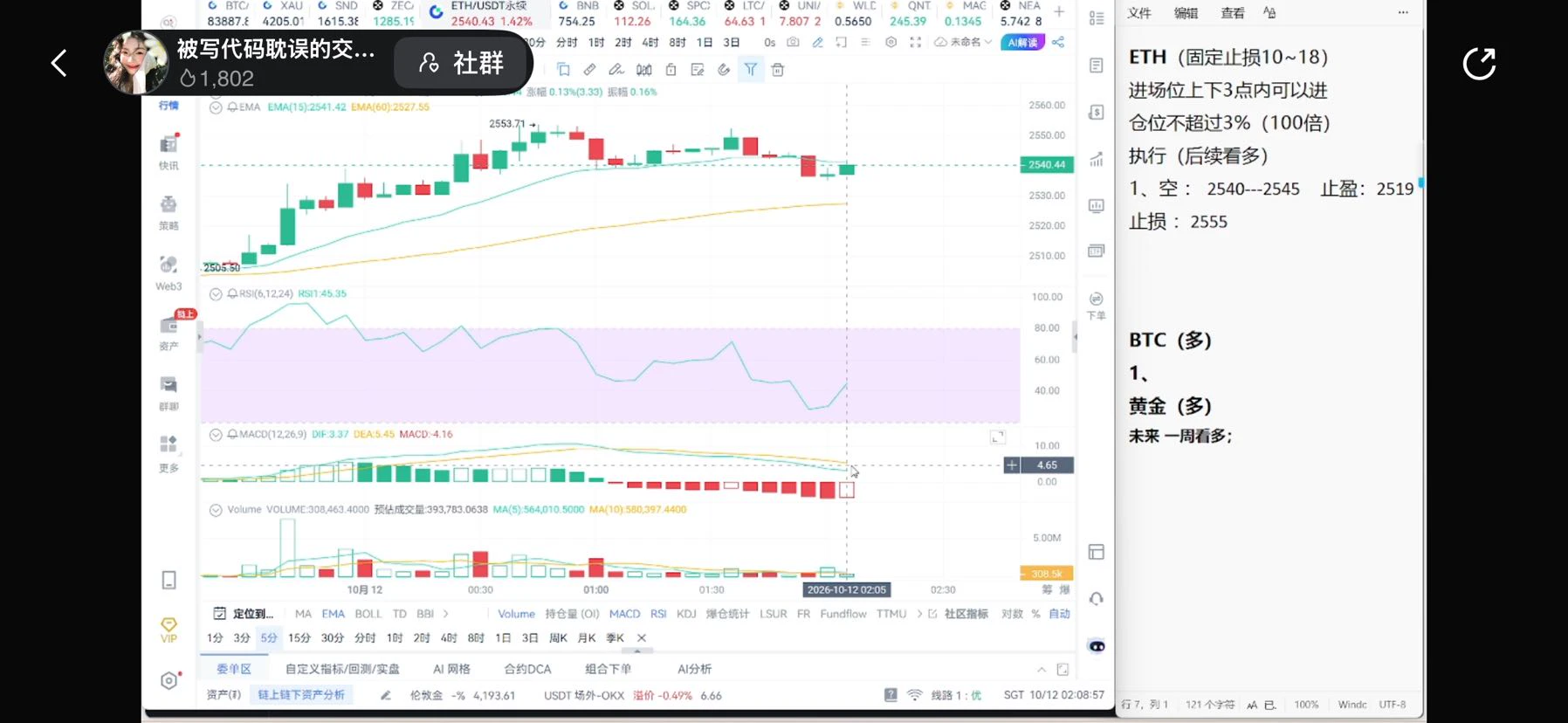Expand more main indicators arrow after BBI

[x=445, y=614]
